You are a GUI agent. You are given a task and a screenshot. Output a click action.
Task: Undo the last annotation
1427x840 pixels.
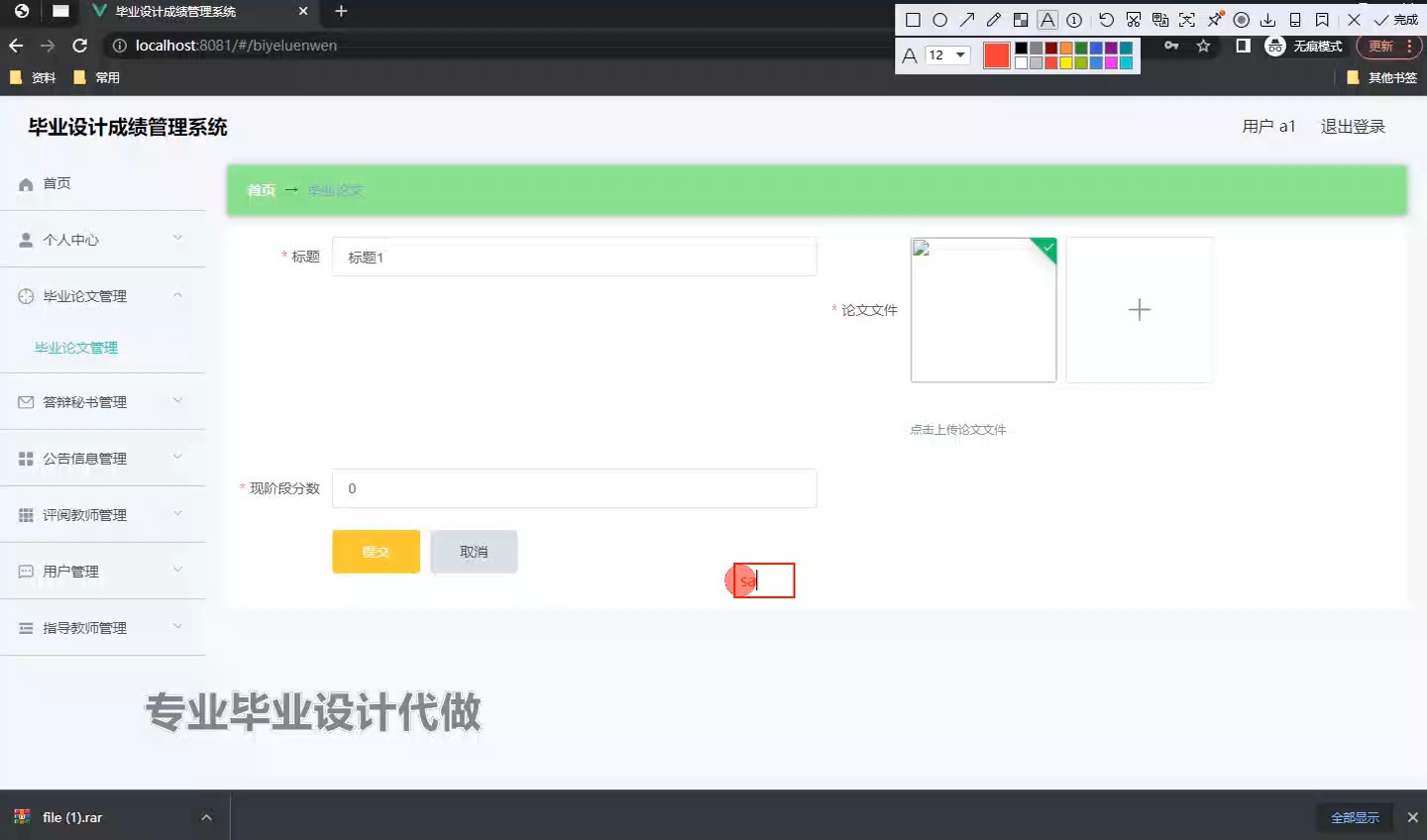1107,20
